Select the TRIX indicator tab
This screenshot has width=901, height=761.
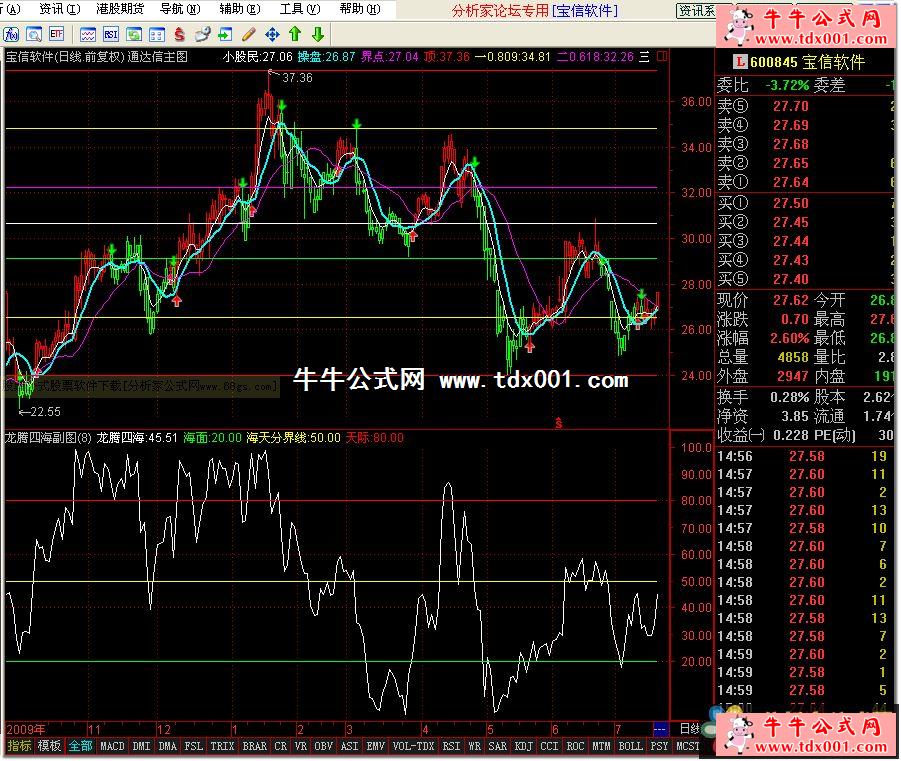[222, 746]
